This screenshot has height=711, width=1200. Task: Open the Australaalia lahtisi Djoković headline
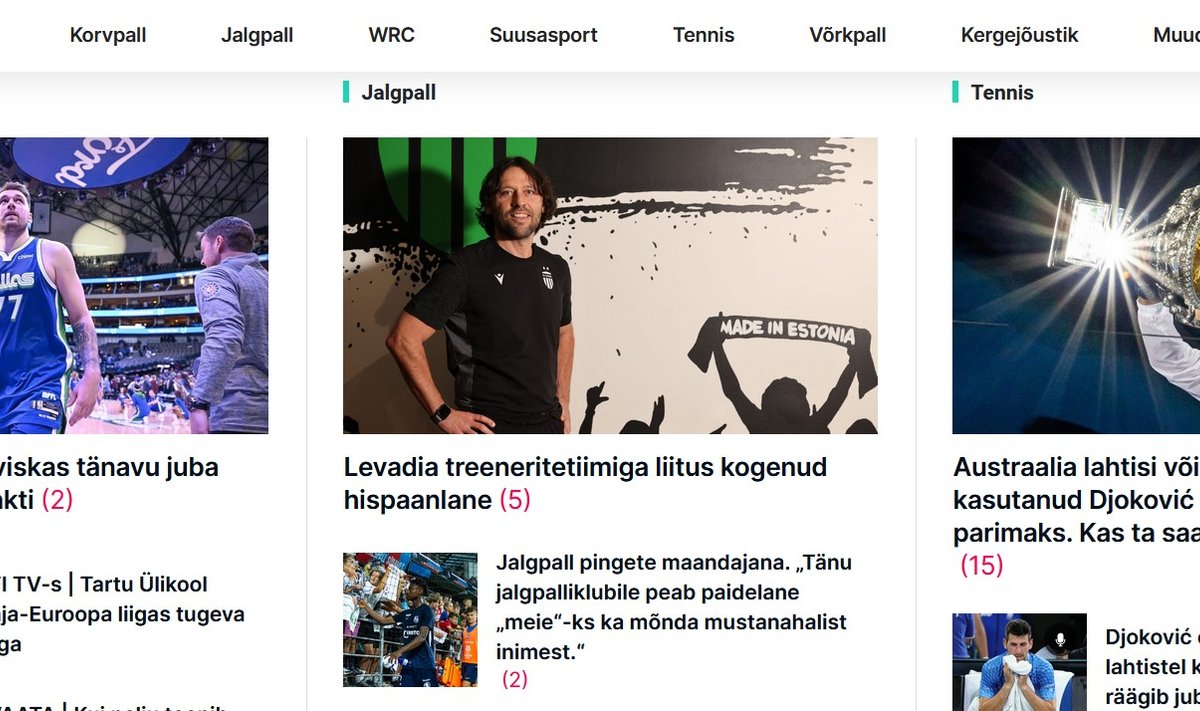point(1076,499)
